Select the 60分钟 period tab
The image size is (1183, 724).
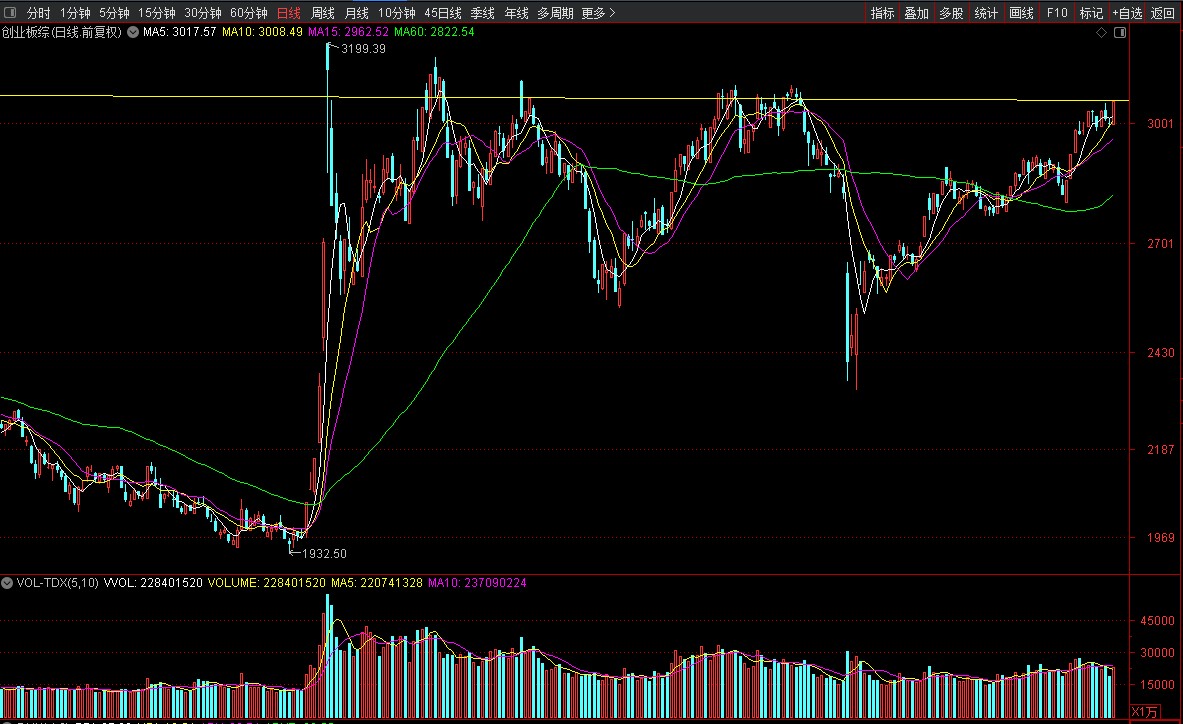[x=249, y=13]
